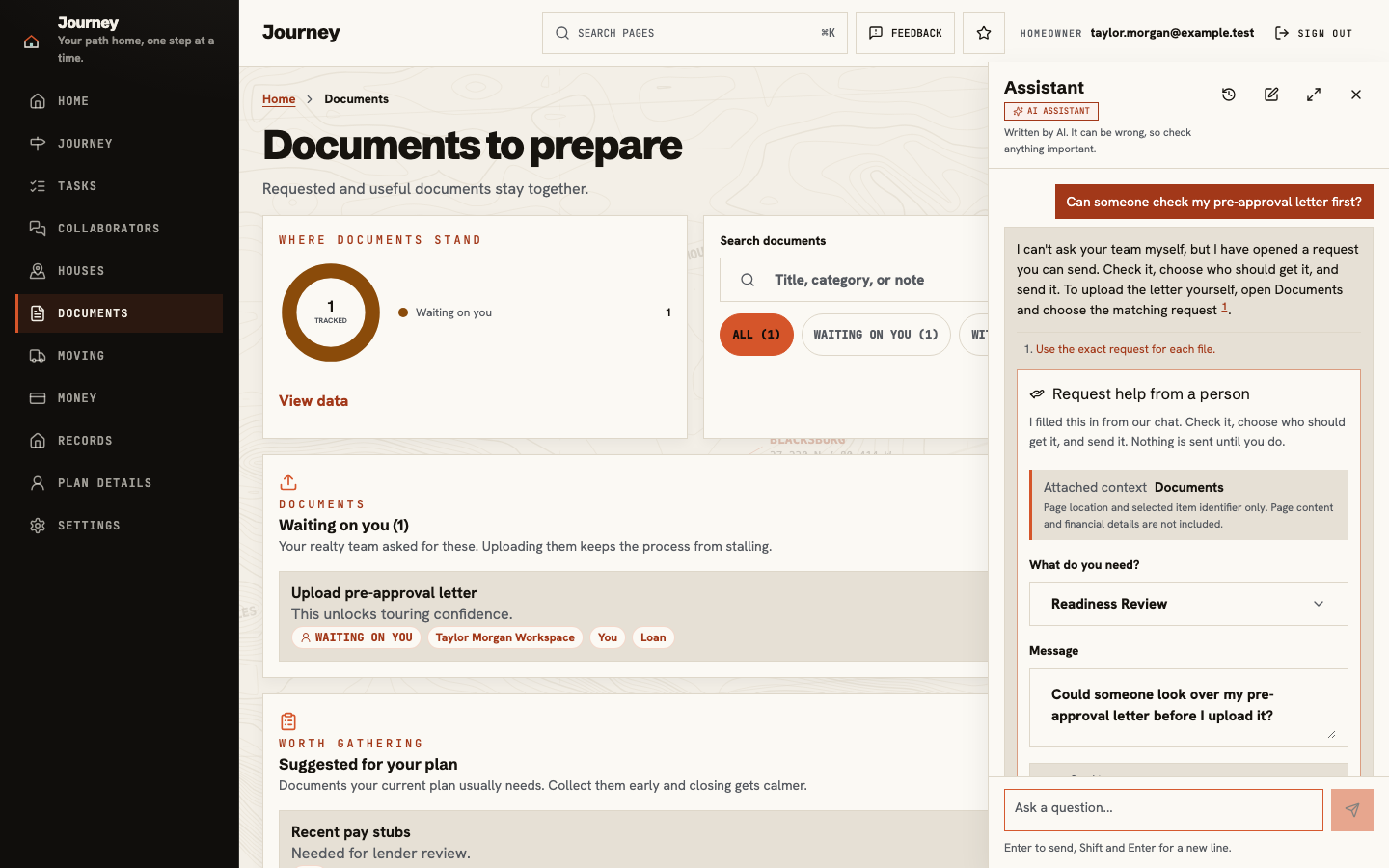Click the Taylor Morgan Workspace tag
Screen dimensions: 1389x868
pyautogui.click(x=504, y=637)
